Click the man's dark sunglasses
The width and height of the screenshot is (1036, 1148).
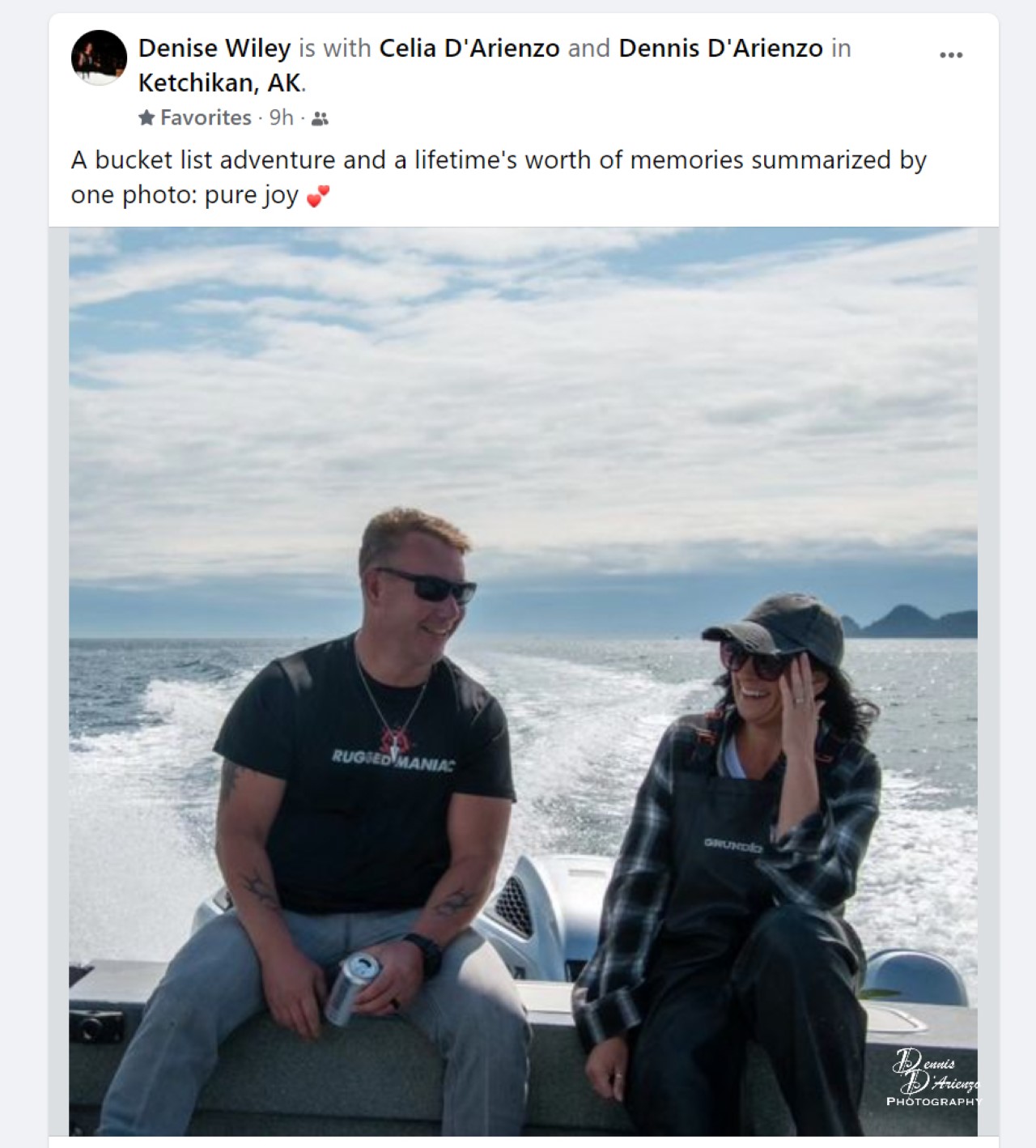(x=427, y=585)
